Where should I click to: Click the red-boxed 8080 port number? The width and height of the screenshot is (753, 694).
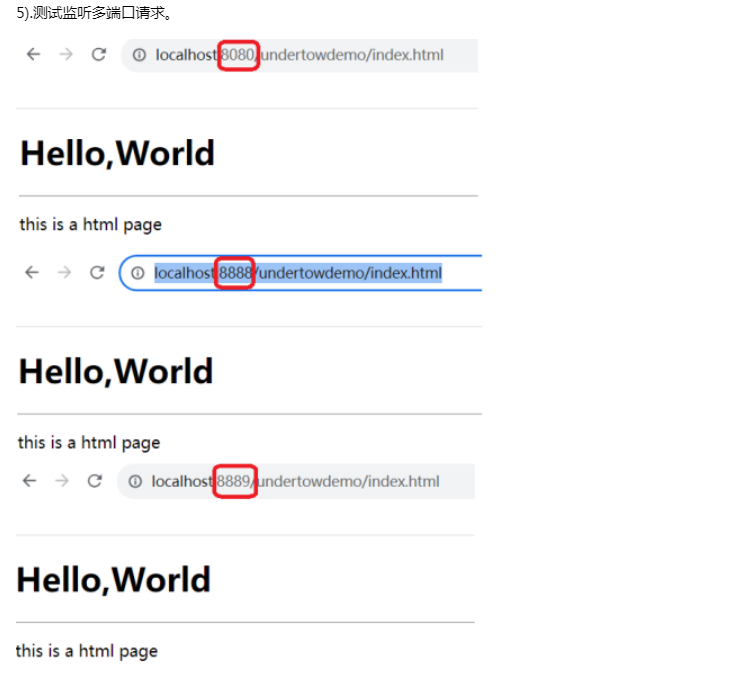point(238,55)
